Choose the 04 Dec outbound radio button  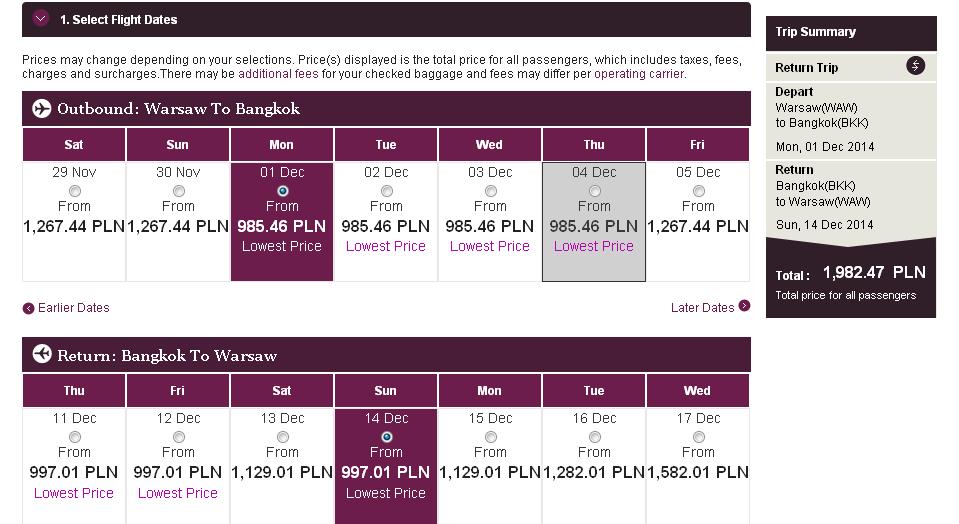pyautogui.click(x=594, y=191)
